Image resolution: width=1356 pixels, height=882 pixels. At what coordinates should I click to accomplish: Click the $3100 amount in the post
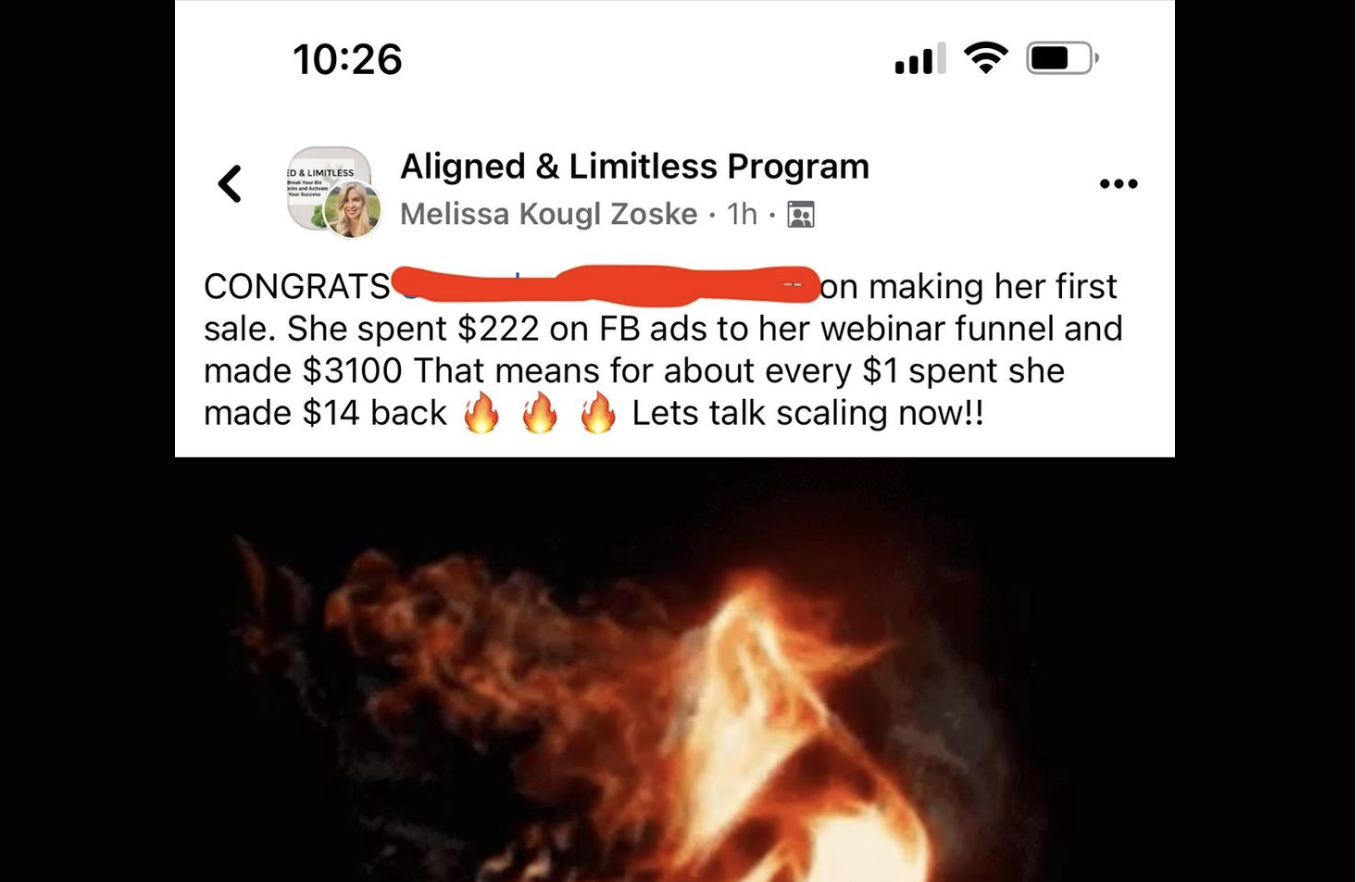(x=352, y=371)
